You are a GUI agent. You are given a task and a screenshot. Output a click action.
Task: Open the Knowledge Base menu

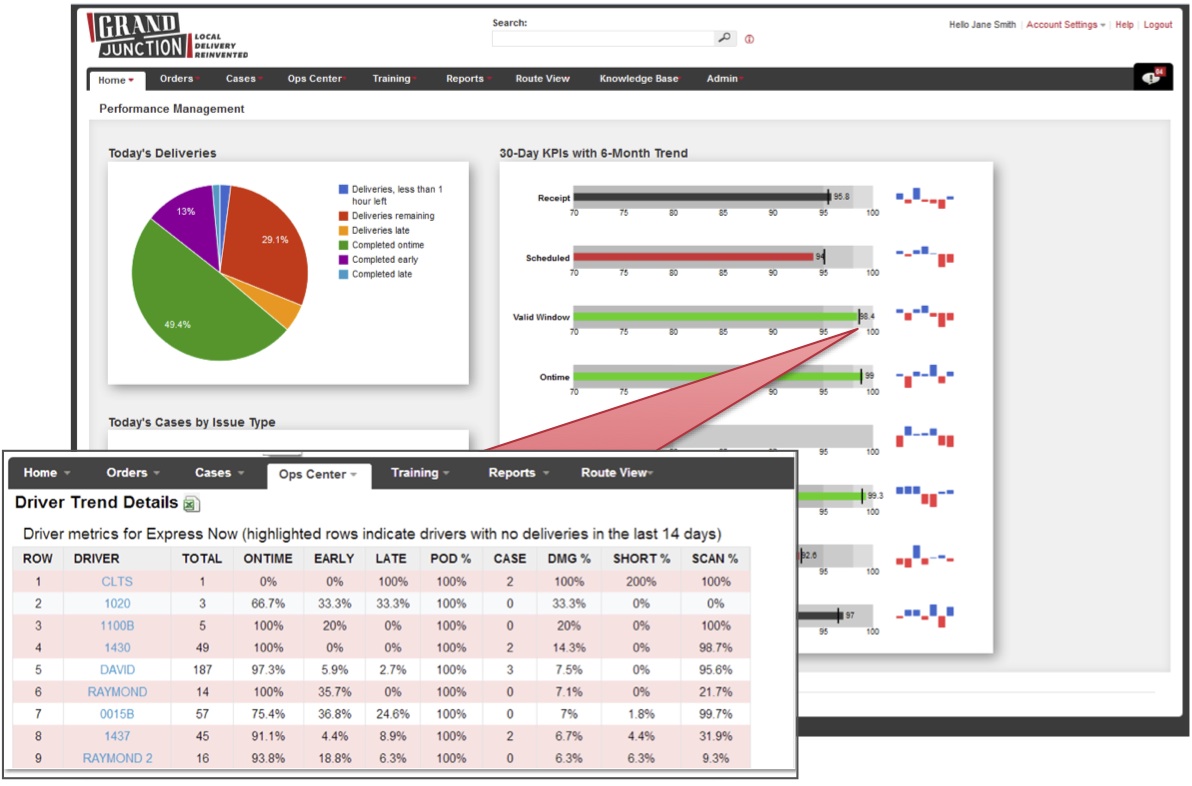637,78
